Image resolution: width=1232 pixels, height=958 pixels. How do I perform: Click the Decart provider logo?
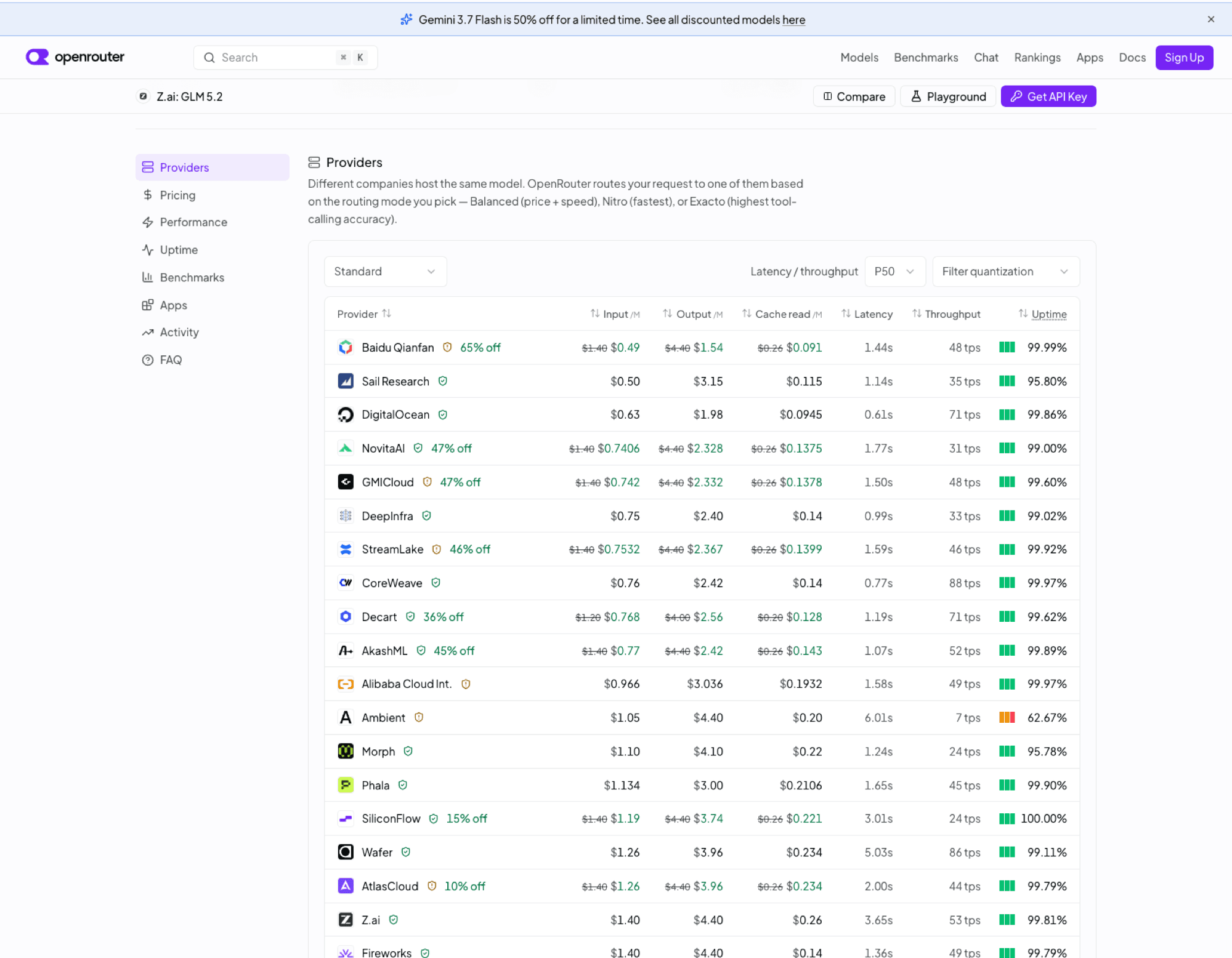coord(346,617)
